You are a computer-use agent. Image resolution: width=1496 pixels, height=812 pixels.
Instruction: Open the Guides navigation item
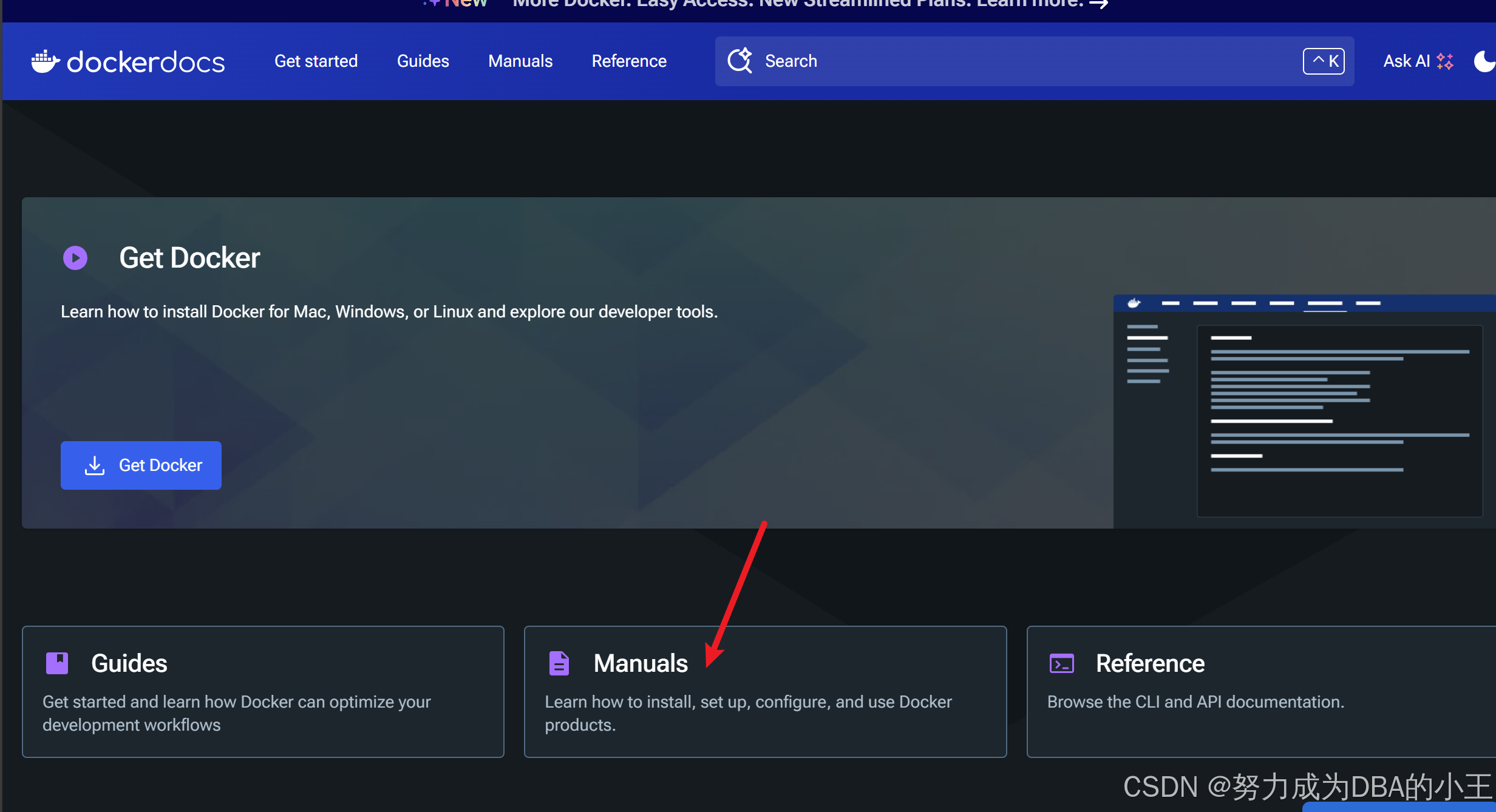423,61
